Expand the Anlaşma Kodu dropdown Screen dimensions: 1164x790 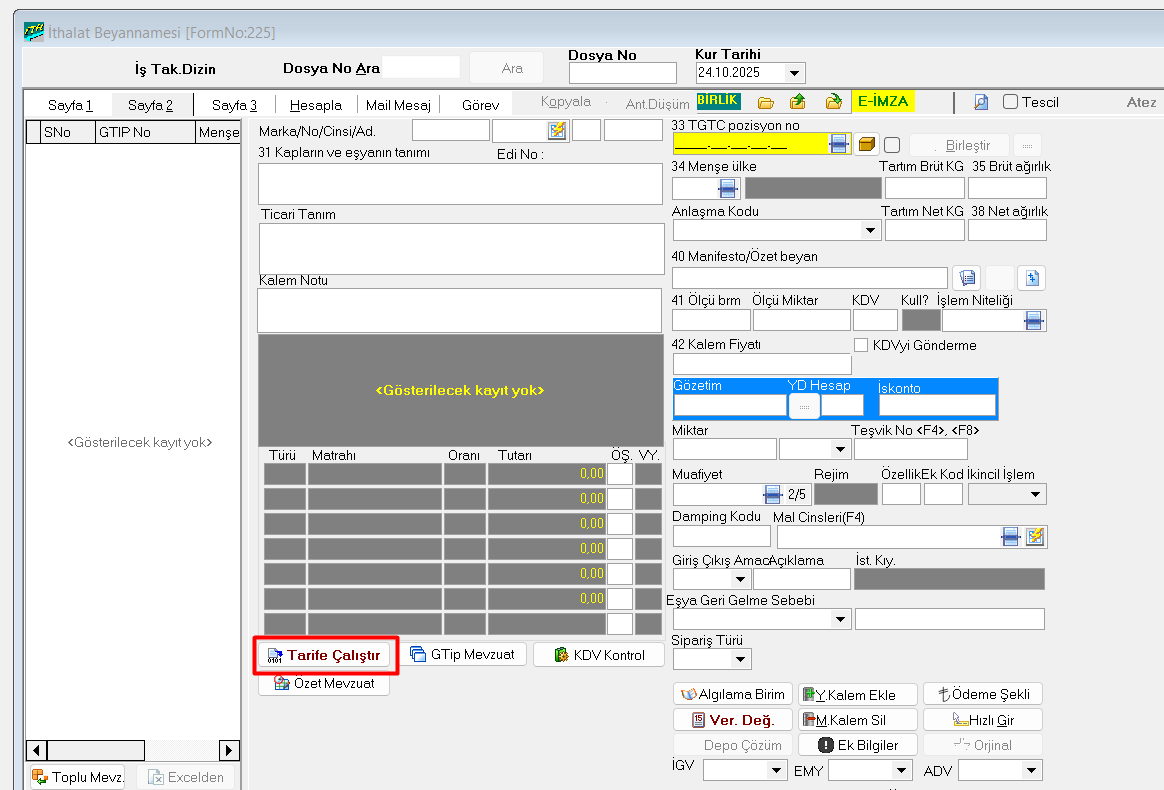870,230
